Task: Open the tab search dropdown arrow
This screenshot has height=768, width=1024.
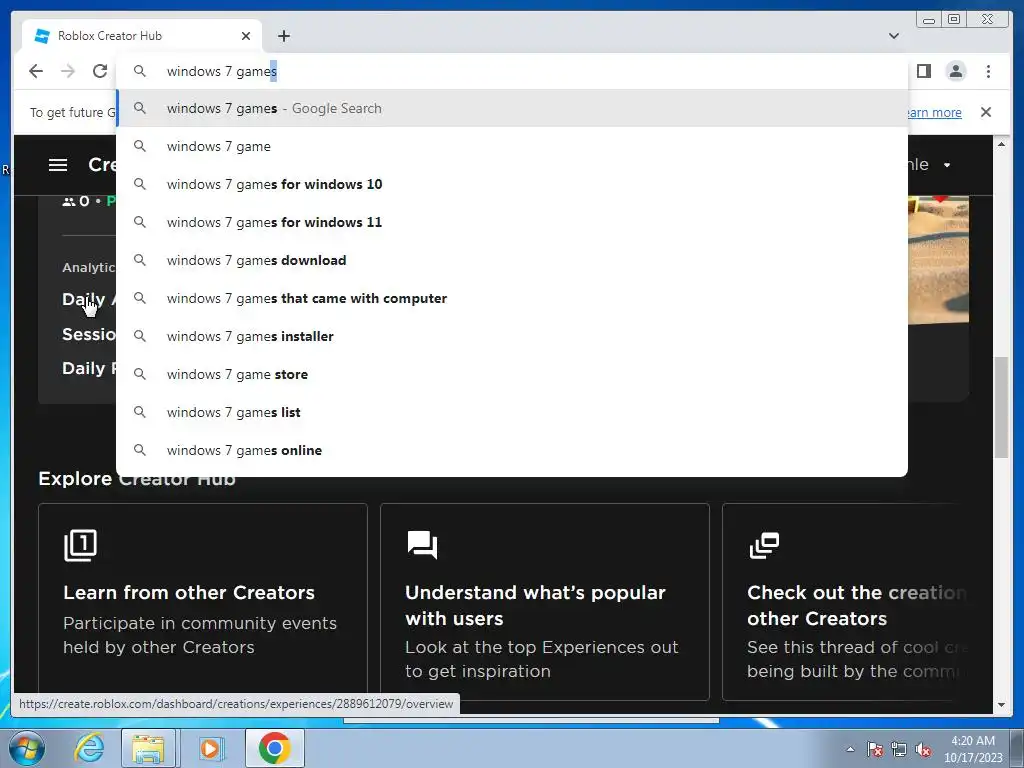Action: [x=894, y=36]
